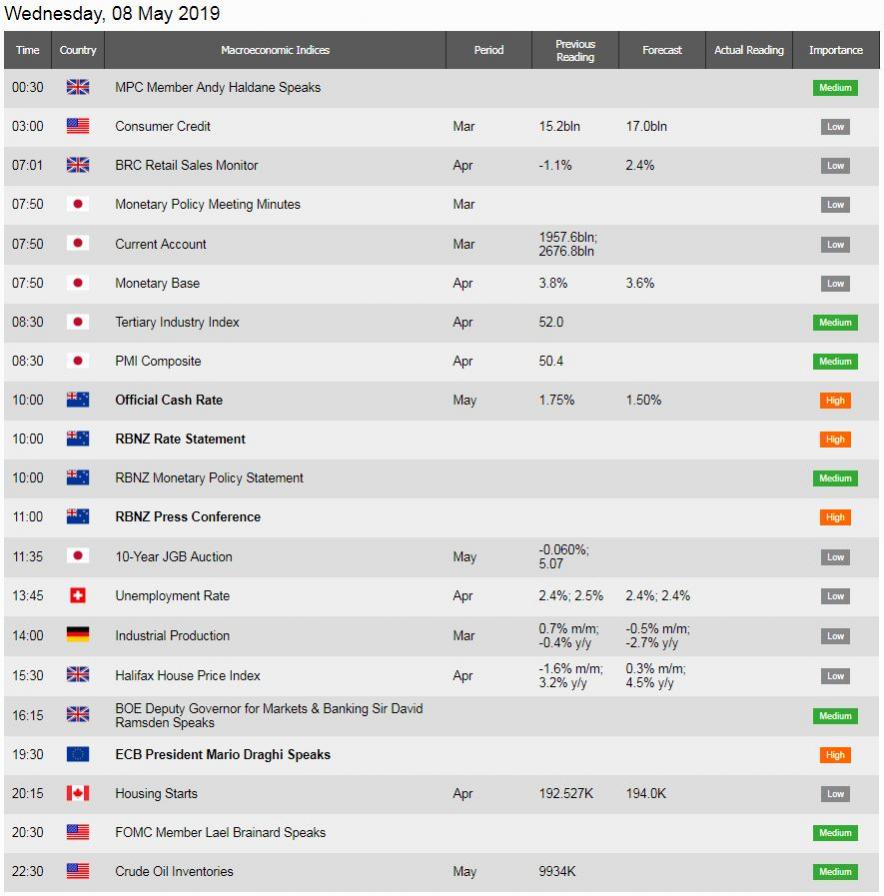
Task: Click the Crude Oil Inventories event name
Action: coord(174,871)
